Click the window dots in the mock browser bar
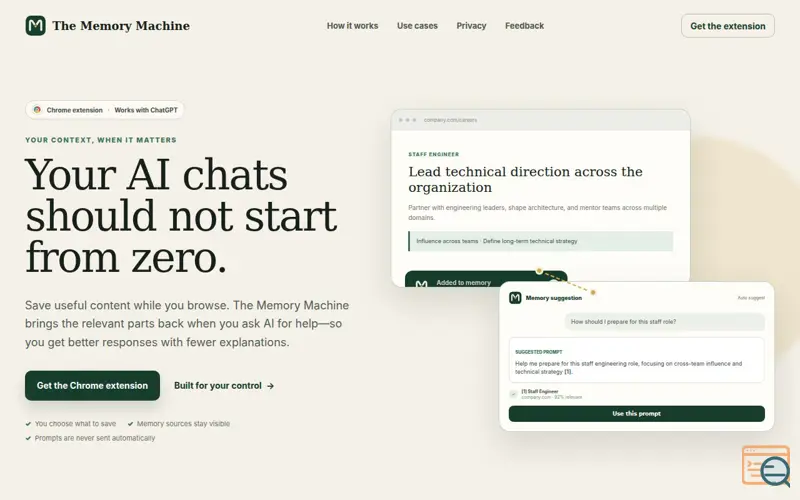The height and width of the screenshot is (500, 800). click(x=407, y=120)
